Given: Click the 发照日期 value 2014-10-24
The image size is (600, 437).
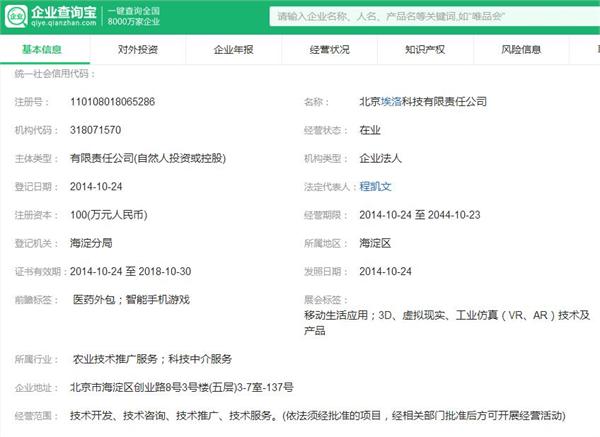Looking at the screenshot, I should pyautogui.click(x=385, y=271).
